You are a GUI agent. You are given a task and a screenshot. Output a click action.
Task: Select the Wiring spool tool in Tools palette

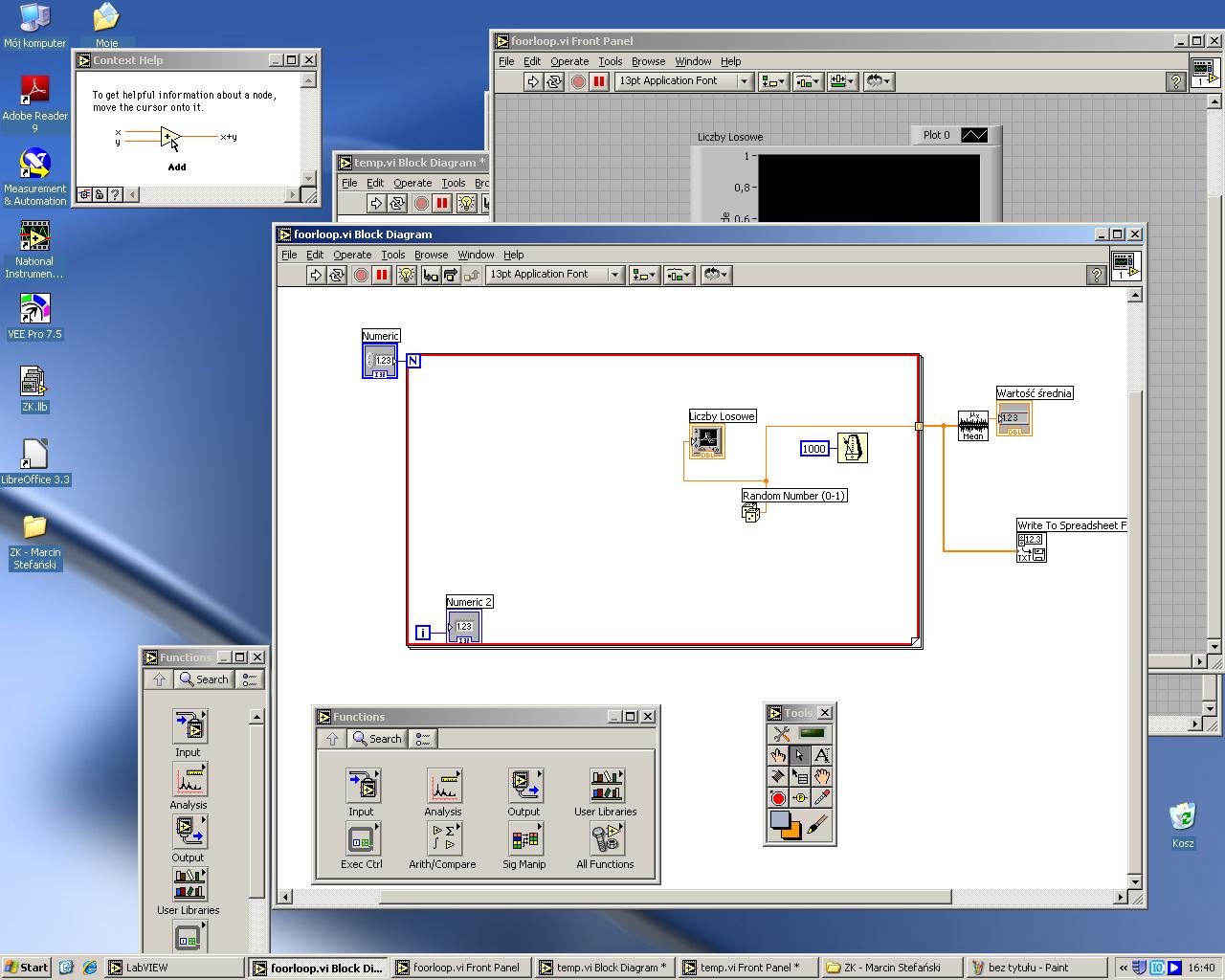tap(778, 776)
